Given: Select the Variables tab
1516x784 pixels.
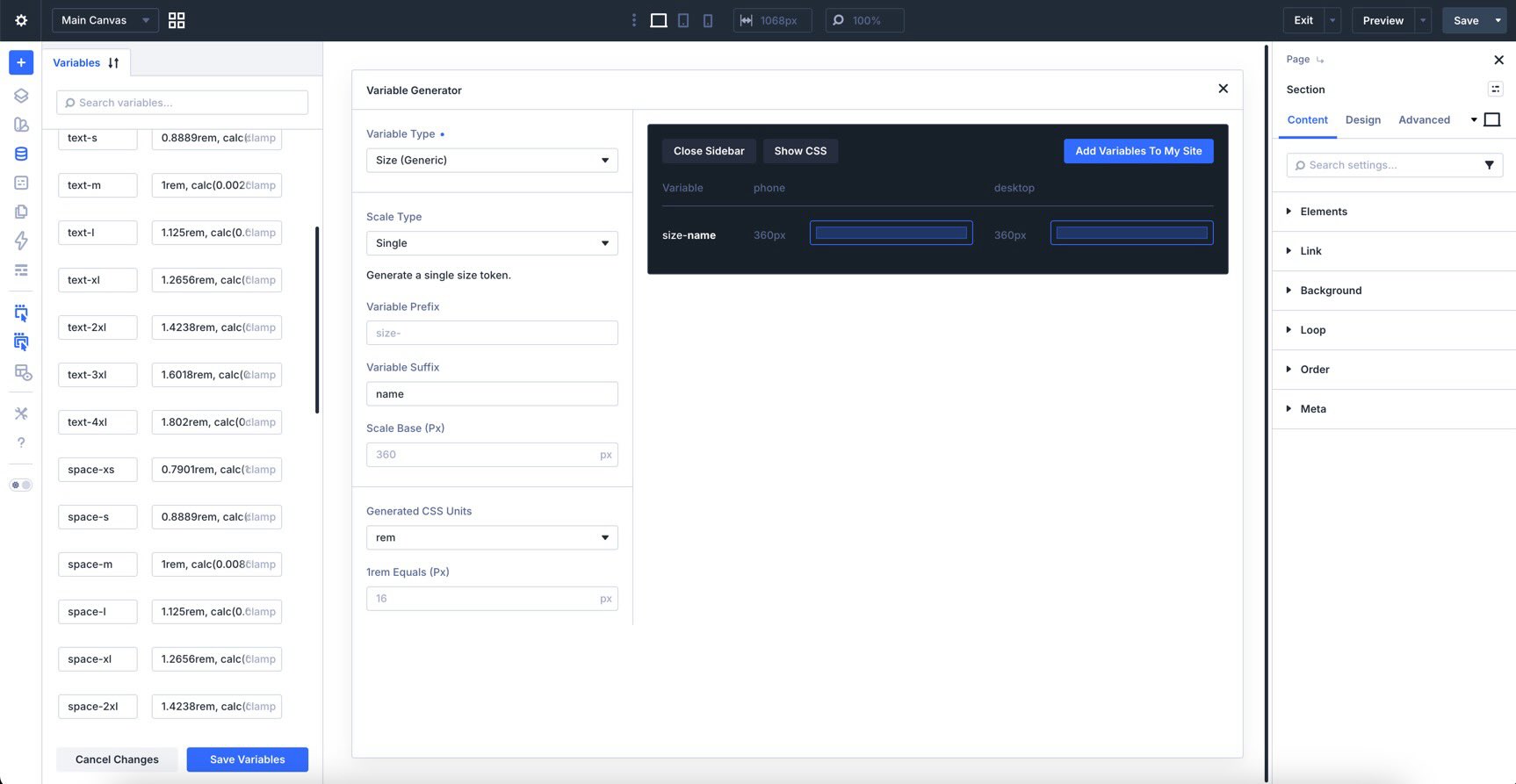Looking at the screenshot, I should pyautogui.click(x=86, y=62).
